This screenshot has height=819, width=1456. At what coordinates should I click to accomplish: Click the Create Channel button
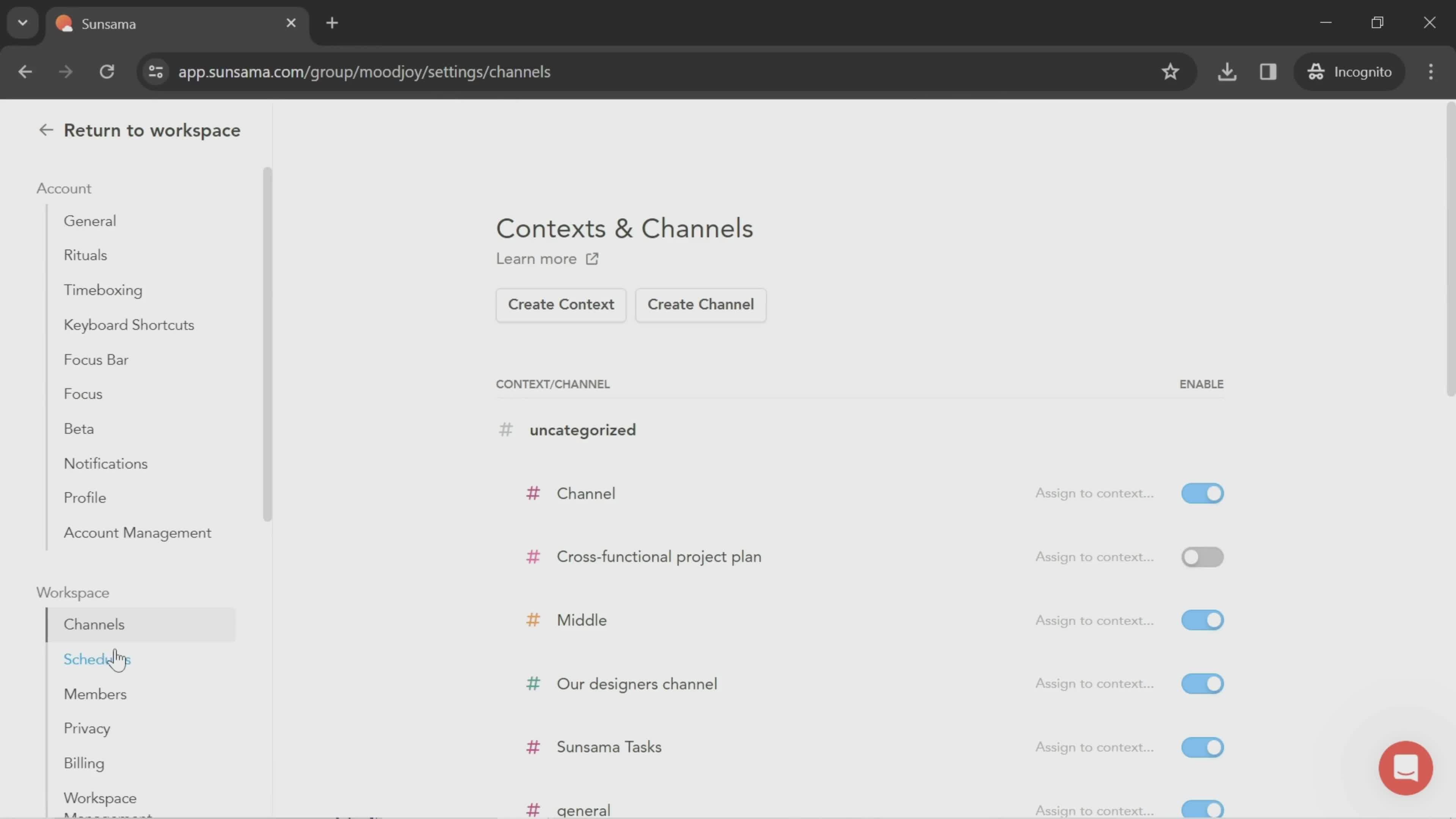pos(700,304)
